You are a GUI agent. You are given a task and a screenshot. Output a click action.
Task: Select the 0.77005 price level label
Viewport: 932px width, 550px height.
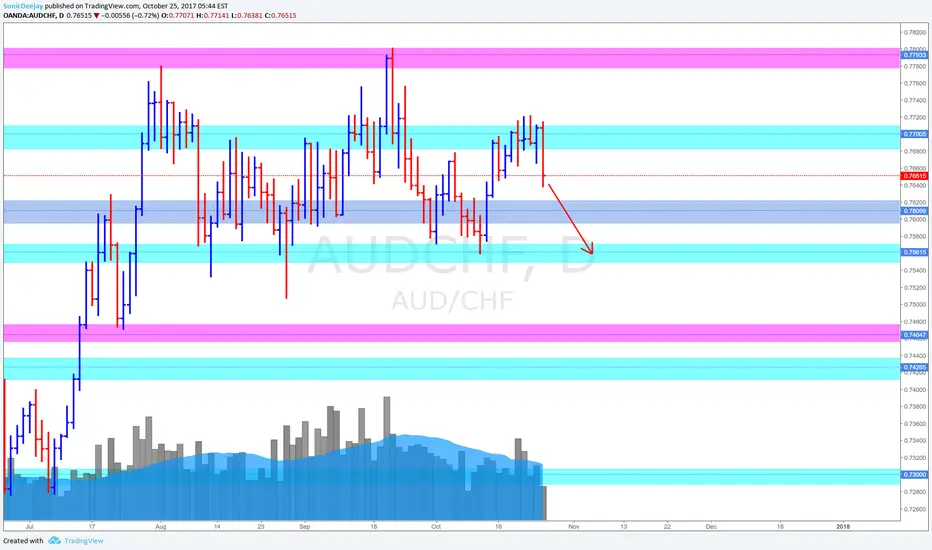914,134
